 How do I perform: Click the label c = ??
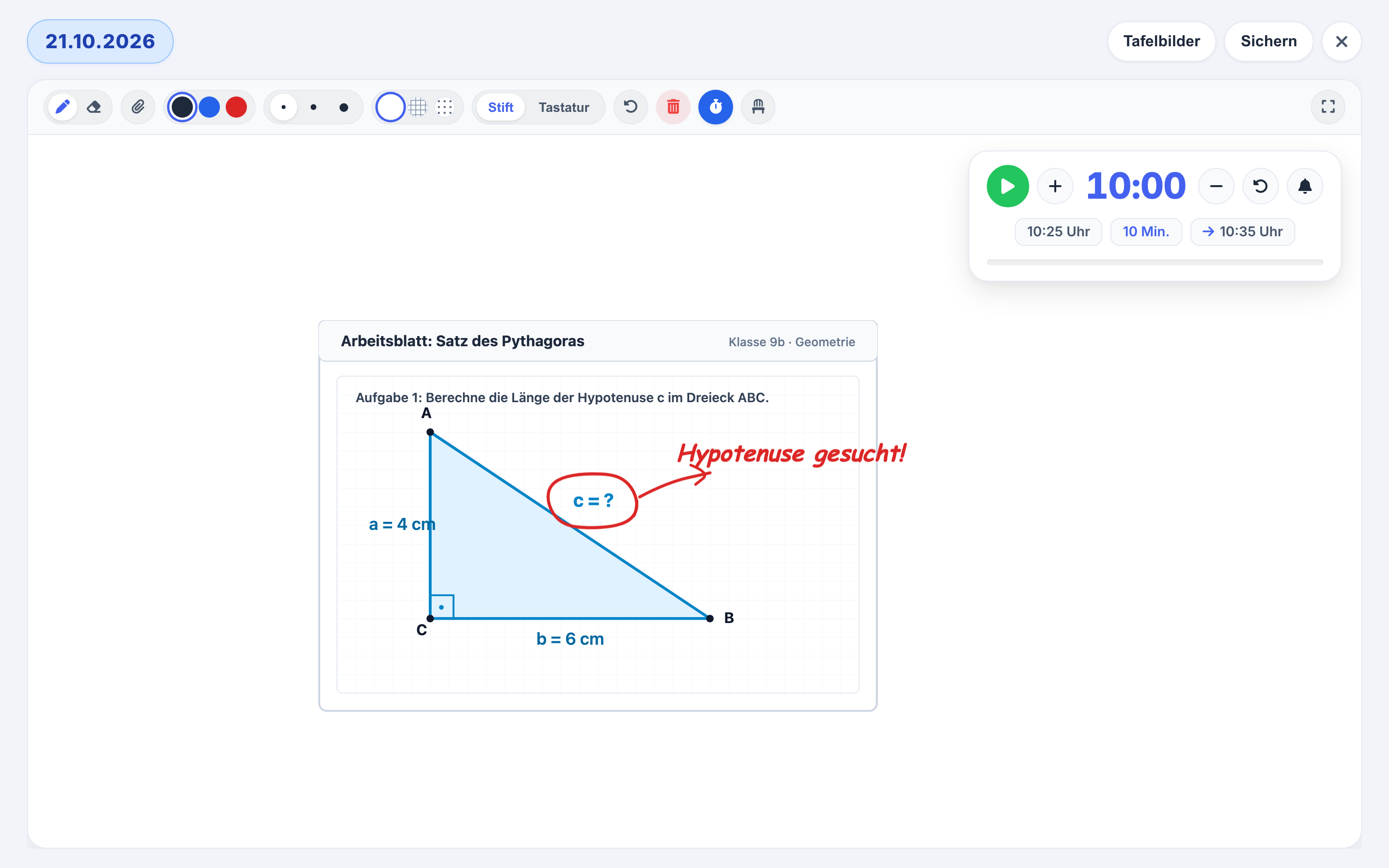point(593,501)
